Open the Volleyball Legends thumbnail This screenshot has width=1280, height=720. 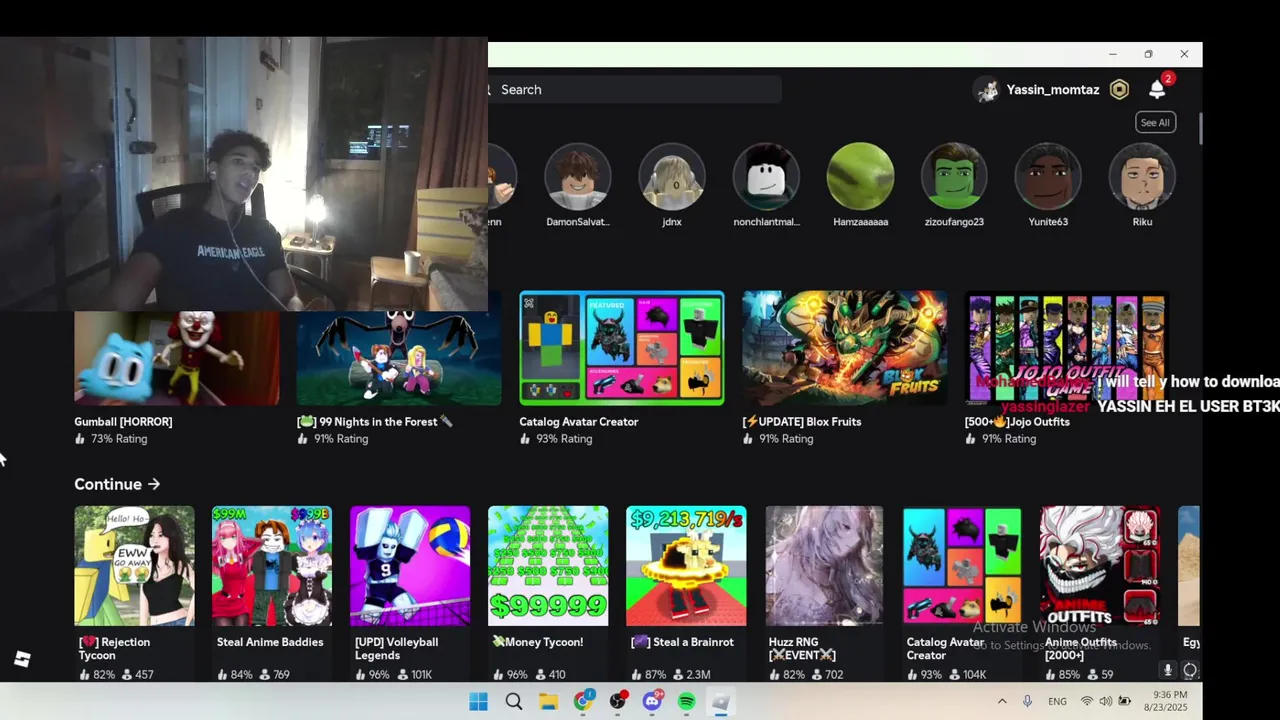[x=410, y=566]
